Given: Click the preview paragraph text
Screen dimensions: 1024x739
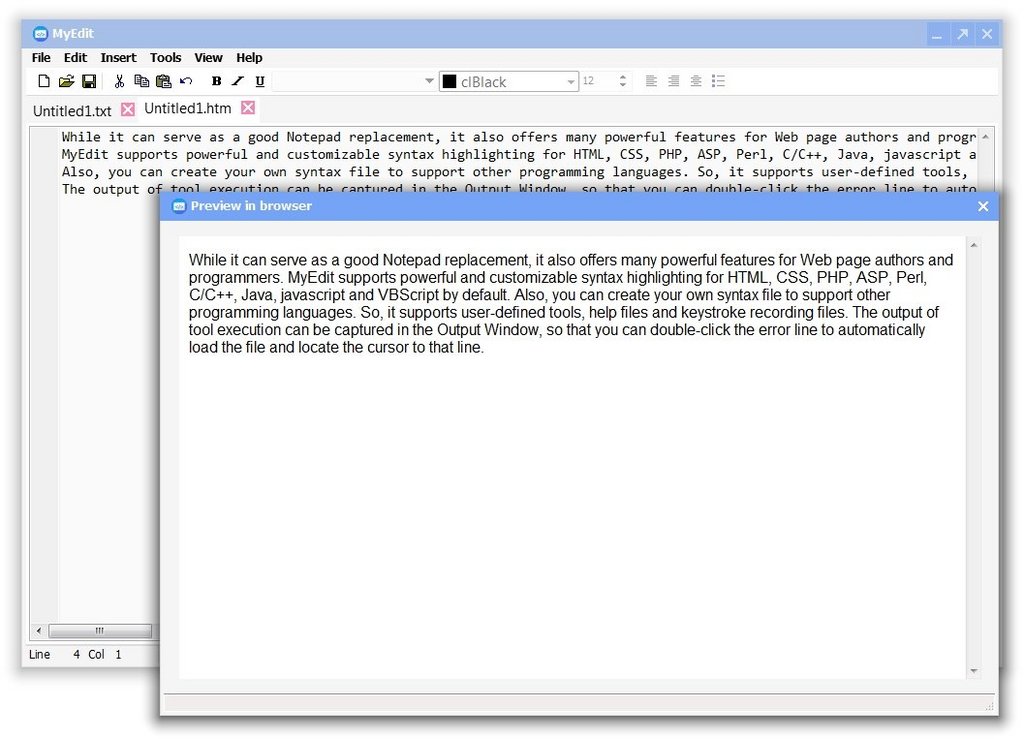Looking at the screenshot, I should (571, 304).
